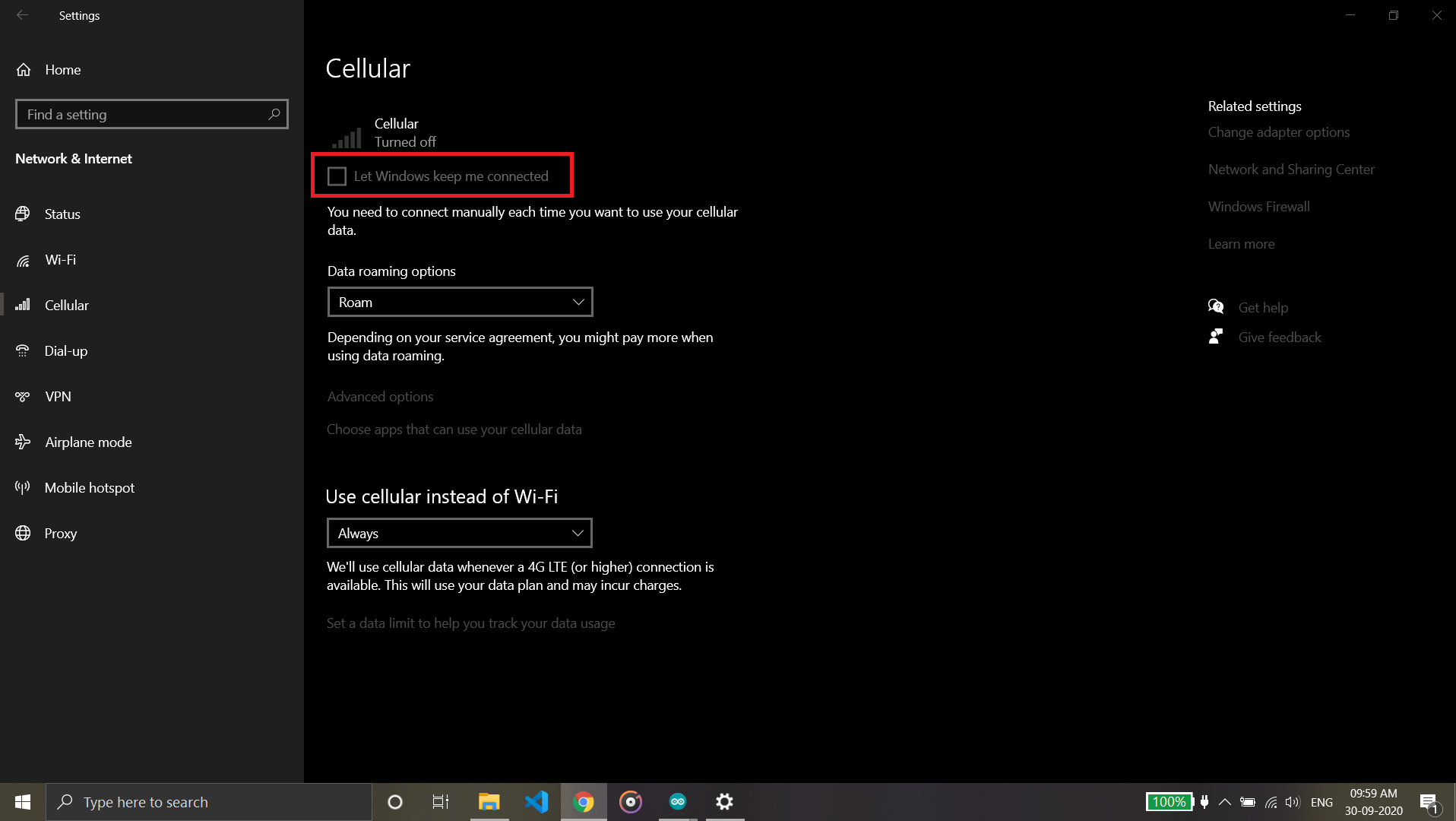Open the volume speaker tray icon
This screenshot has height=821, width=1456.
[x=1293, y=802]
